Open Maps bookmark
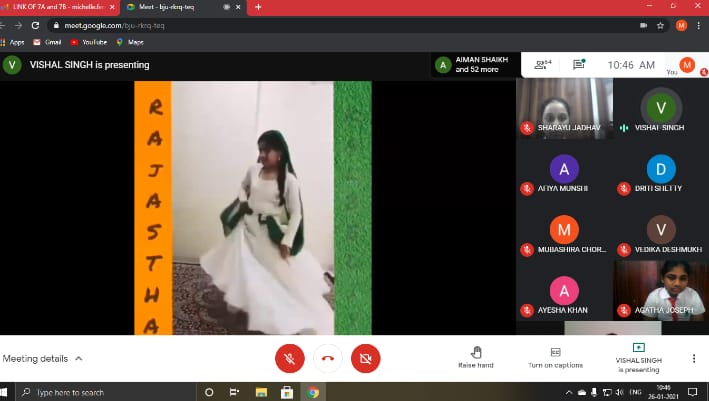Screen dimensions: 709x401 pos(130,42)
